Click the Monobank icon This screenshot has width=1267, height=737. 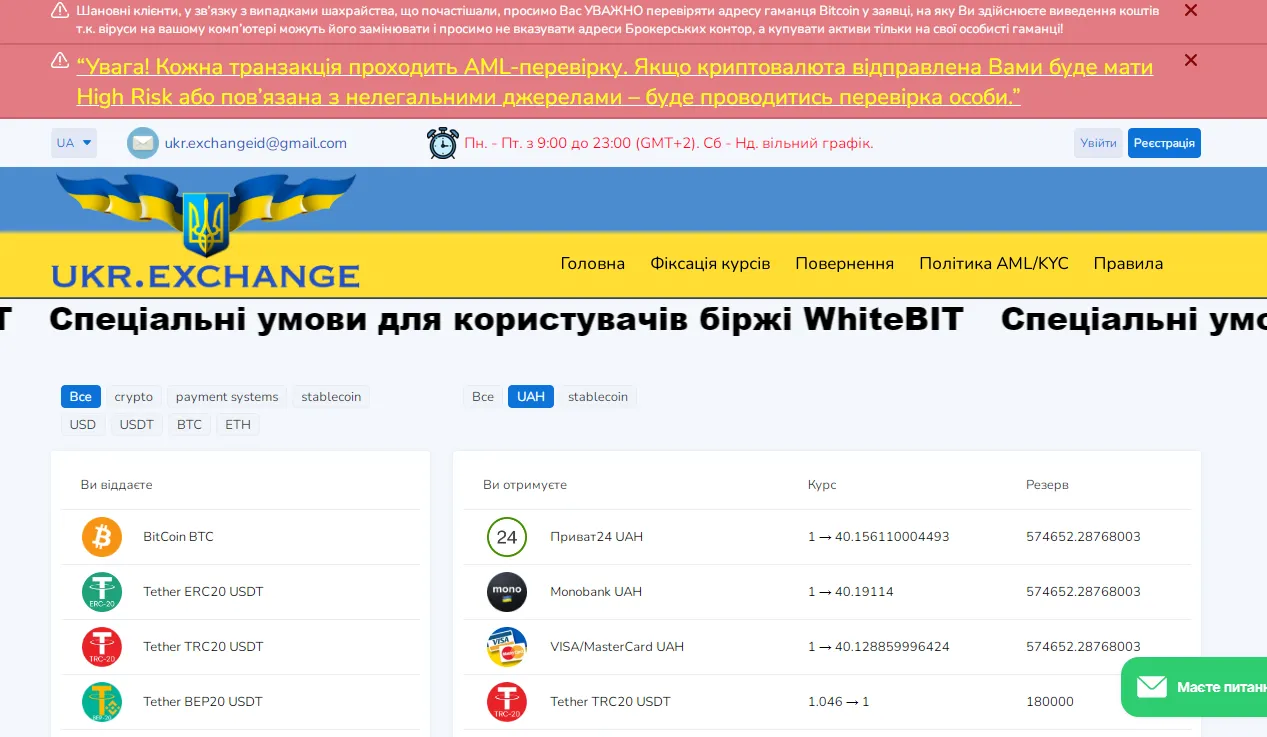[507, 592]
